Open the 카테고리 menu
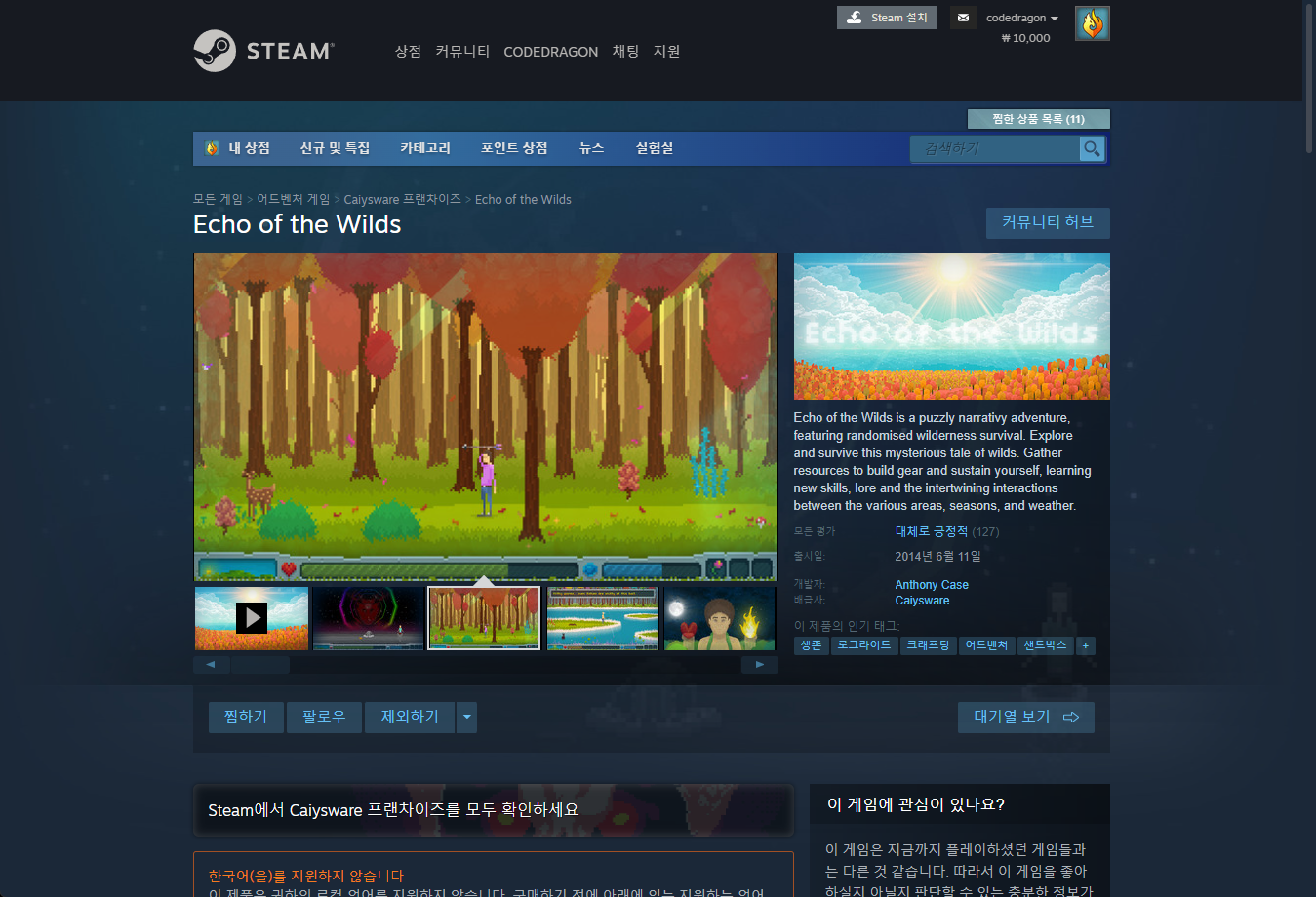 point(425,148)
